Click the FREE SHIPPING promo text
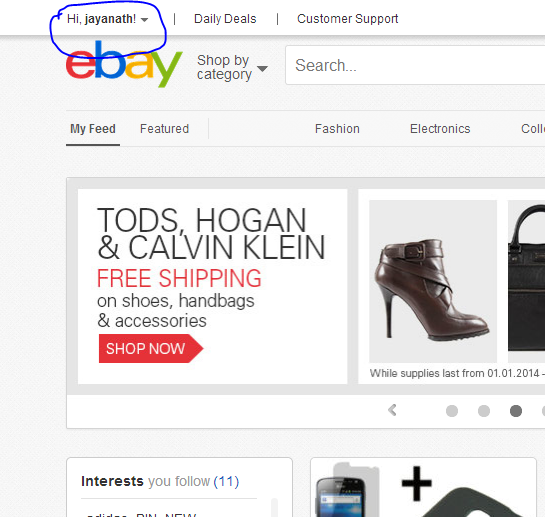Screen dimensions: 545x517 179,278
